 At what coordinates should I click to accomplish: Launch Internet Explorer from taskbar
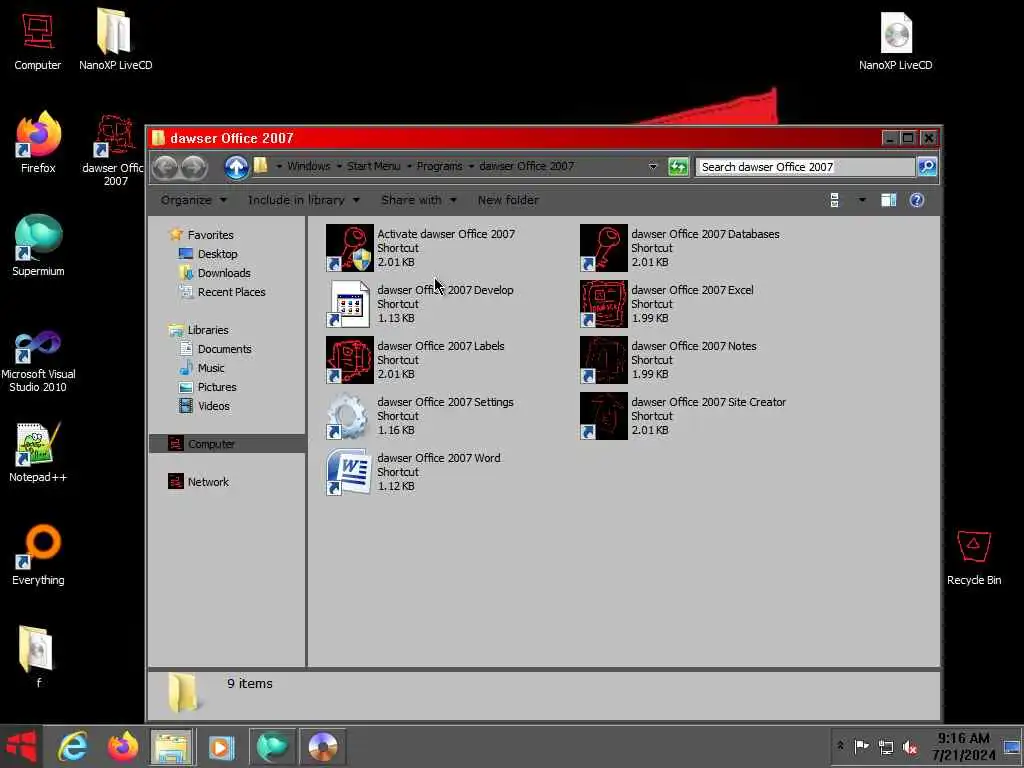(x=72, y=746)
